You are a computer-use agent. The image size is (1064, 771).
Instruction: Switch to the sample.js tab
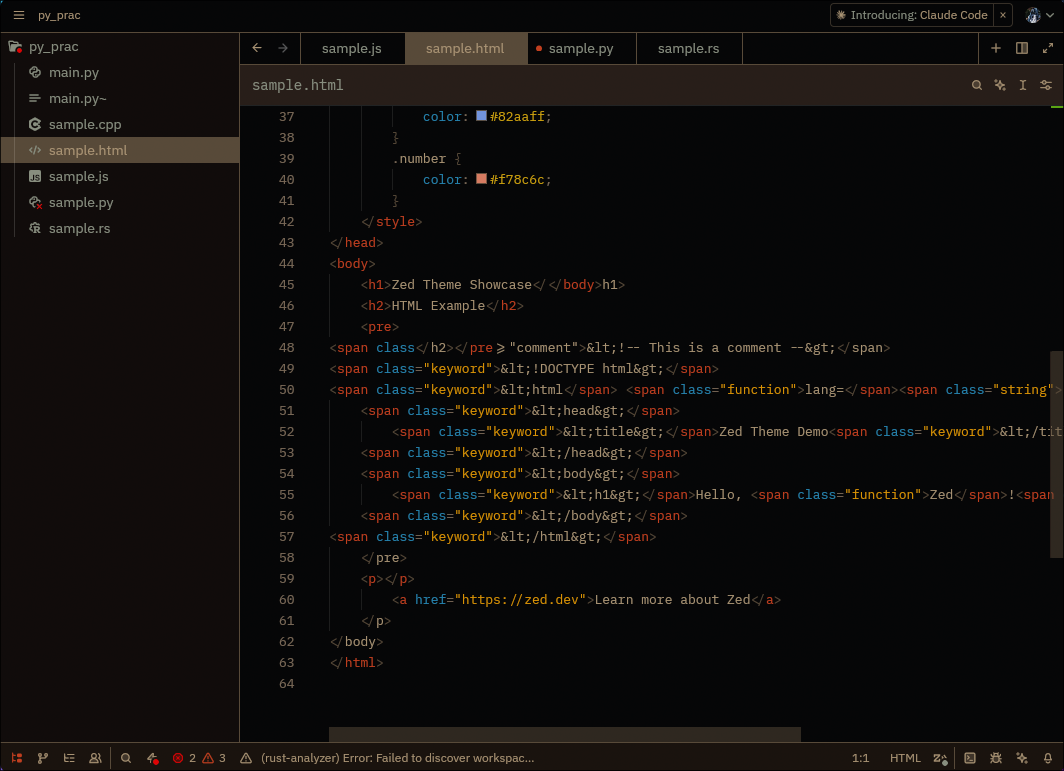352,49
